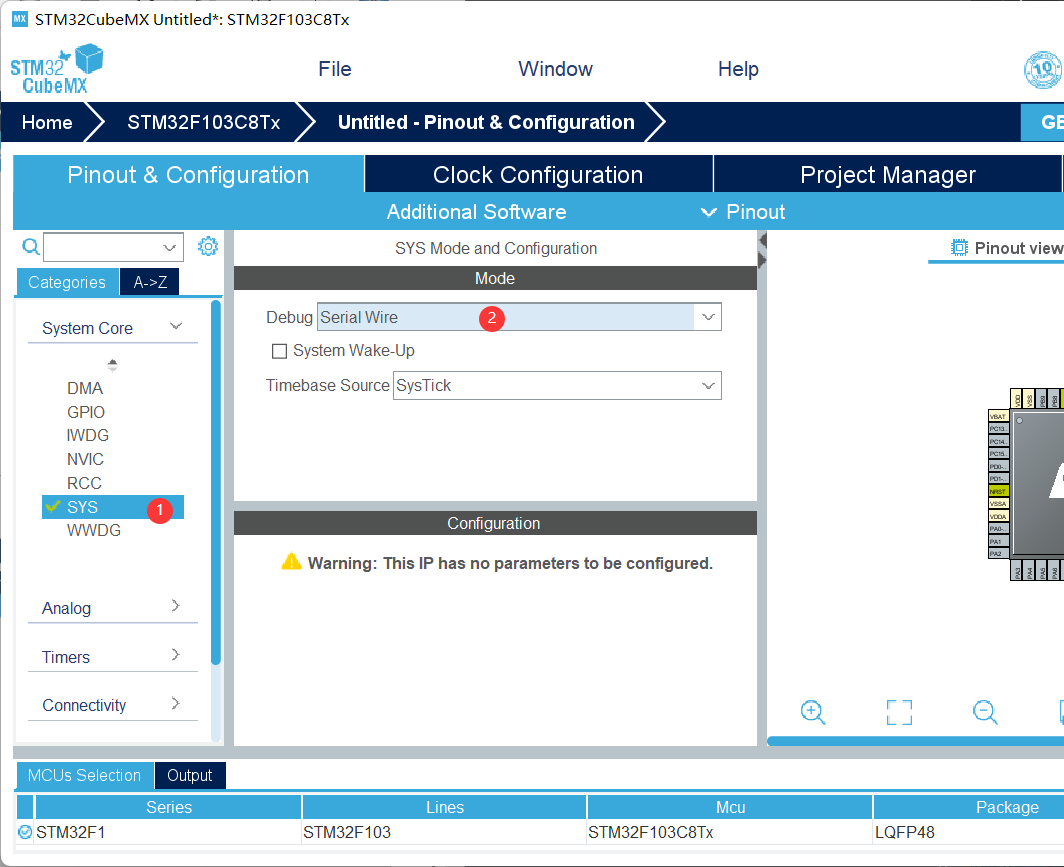Viewport: 1064px width, 867px height.
Task: Open Additional Software
Action: pos(476,212)
